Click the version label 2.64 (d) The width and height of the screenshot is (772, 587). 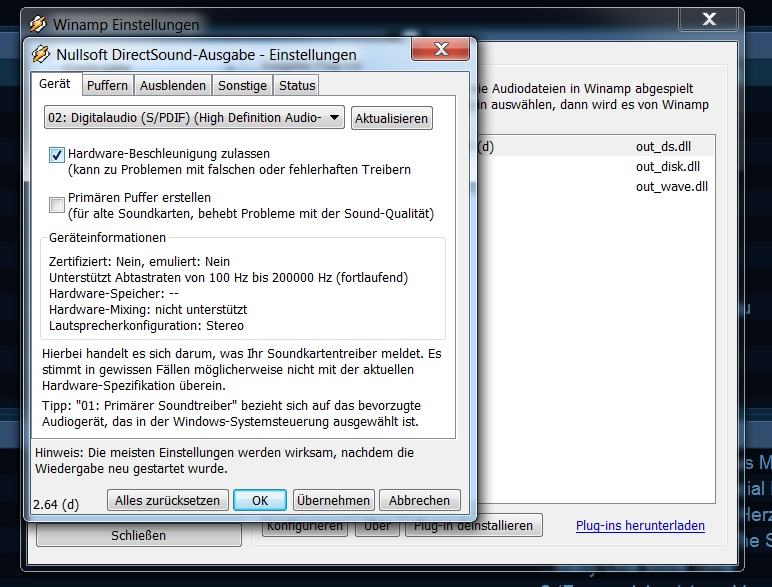56,504
